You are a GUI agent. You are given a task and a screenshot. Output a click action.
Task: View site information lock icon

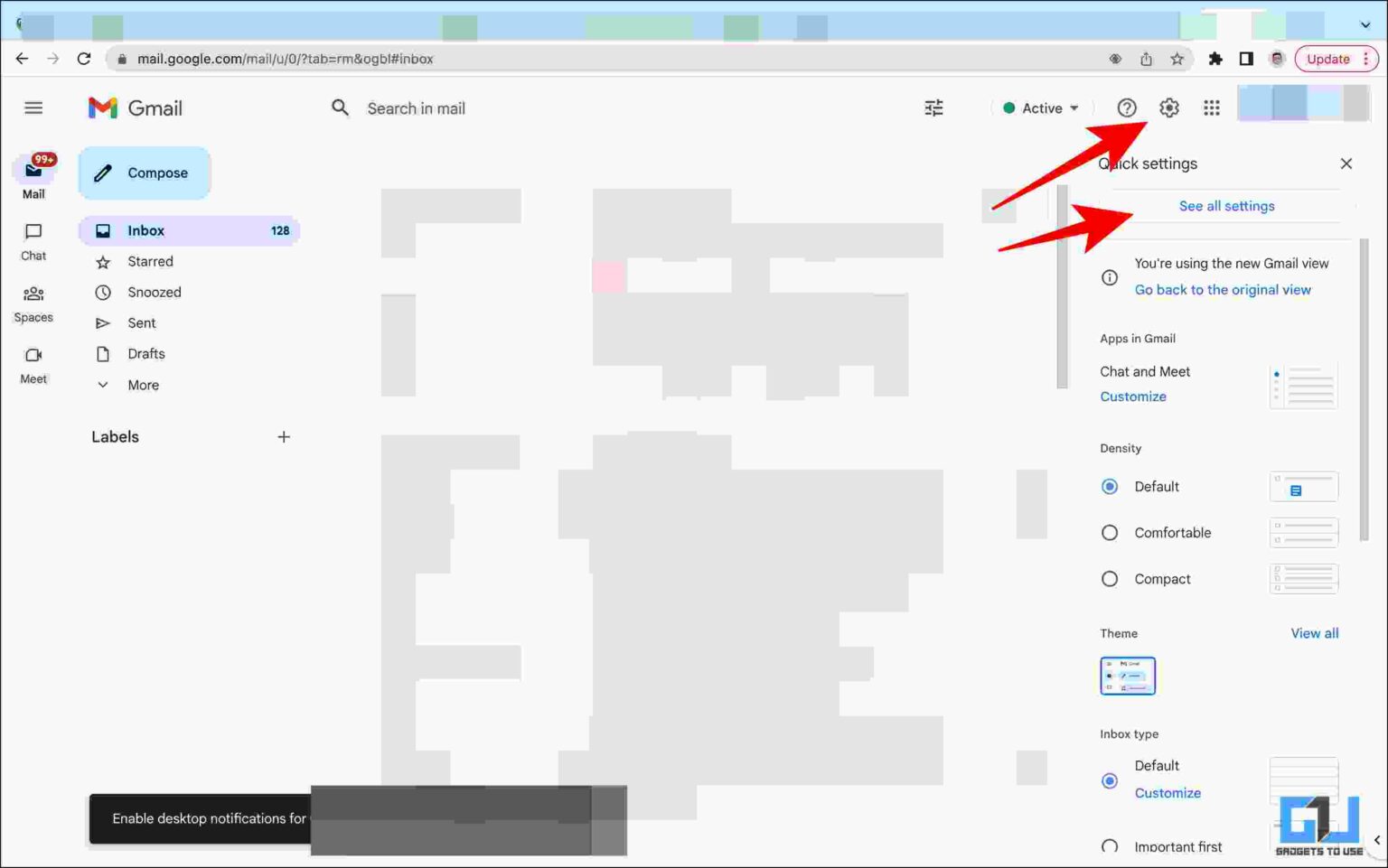point(121,59)
